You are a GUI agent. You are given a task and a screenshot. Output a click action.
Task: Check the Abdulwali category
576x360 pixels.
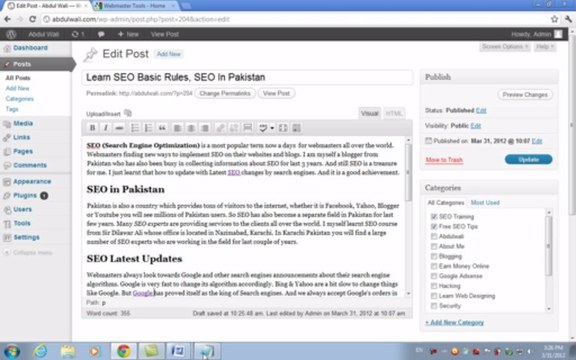click(x=434, y=236)
